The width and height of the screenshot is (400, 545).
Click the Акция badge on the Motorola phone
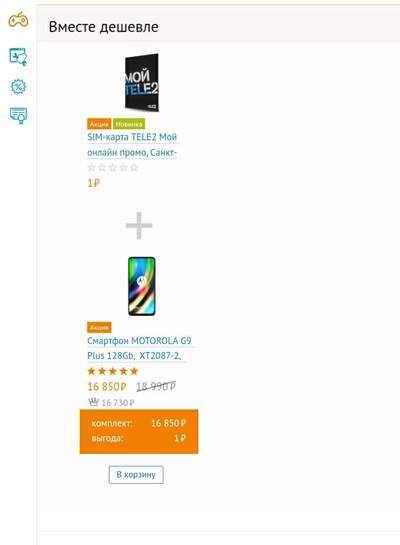[x=99, y=327]
